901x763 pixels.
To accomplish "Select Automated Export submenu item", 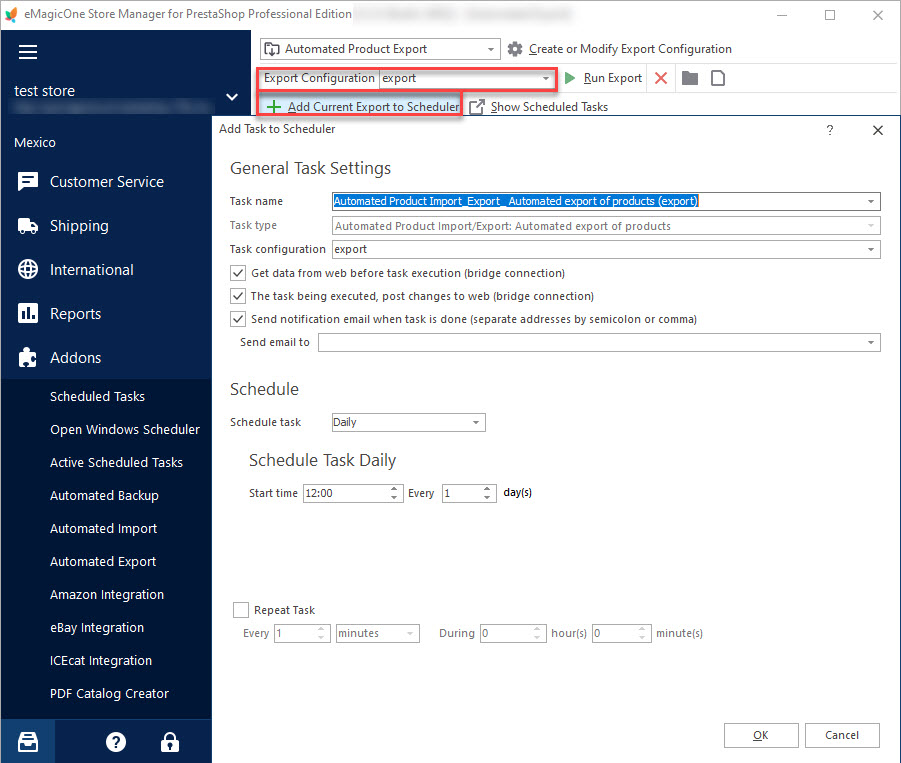I will 103,561.
